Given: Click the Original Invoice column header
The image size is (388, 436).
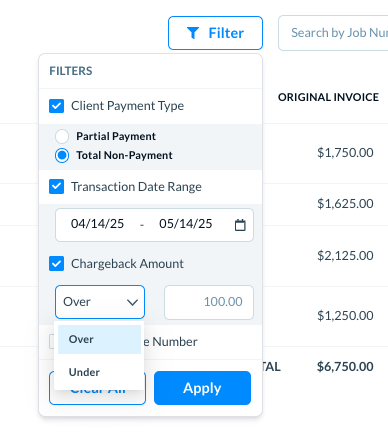Looking at the screenshot, I should [x=328, y=97].
